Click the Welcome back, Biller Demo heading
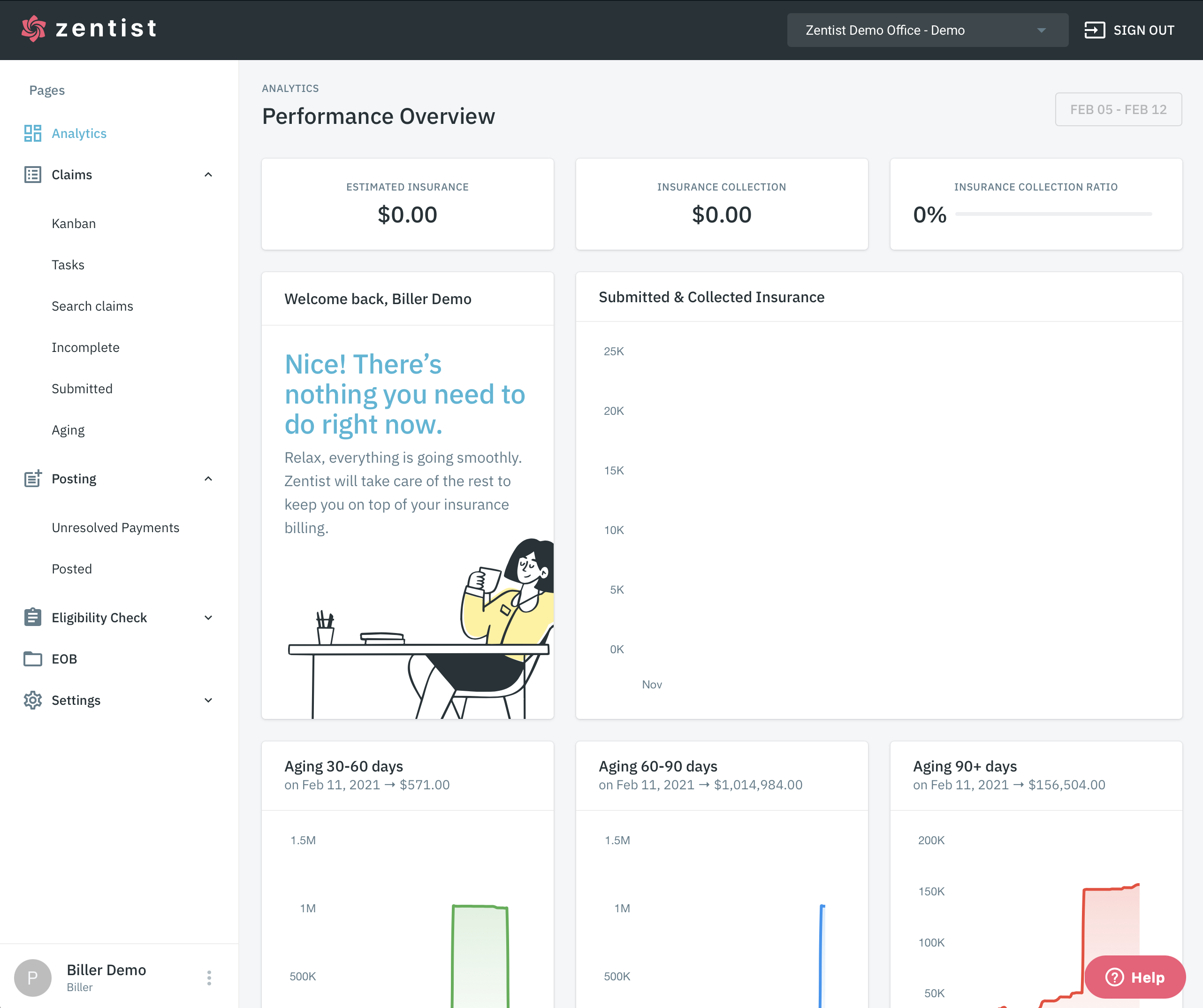The width and height of the screenshot is (1203, 1008). (x=378, y=298)
